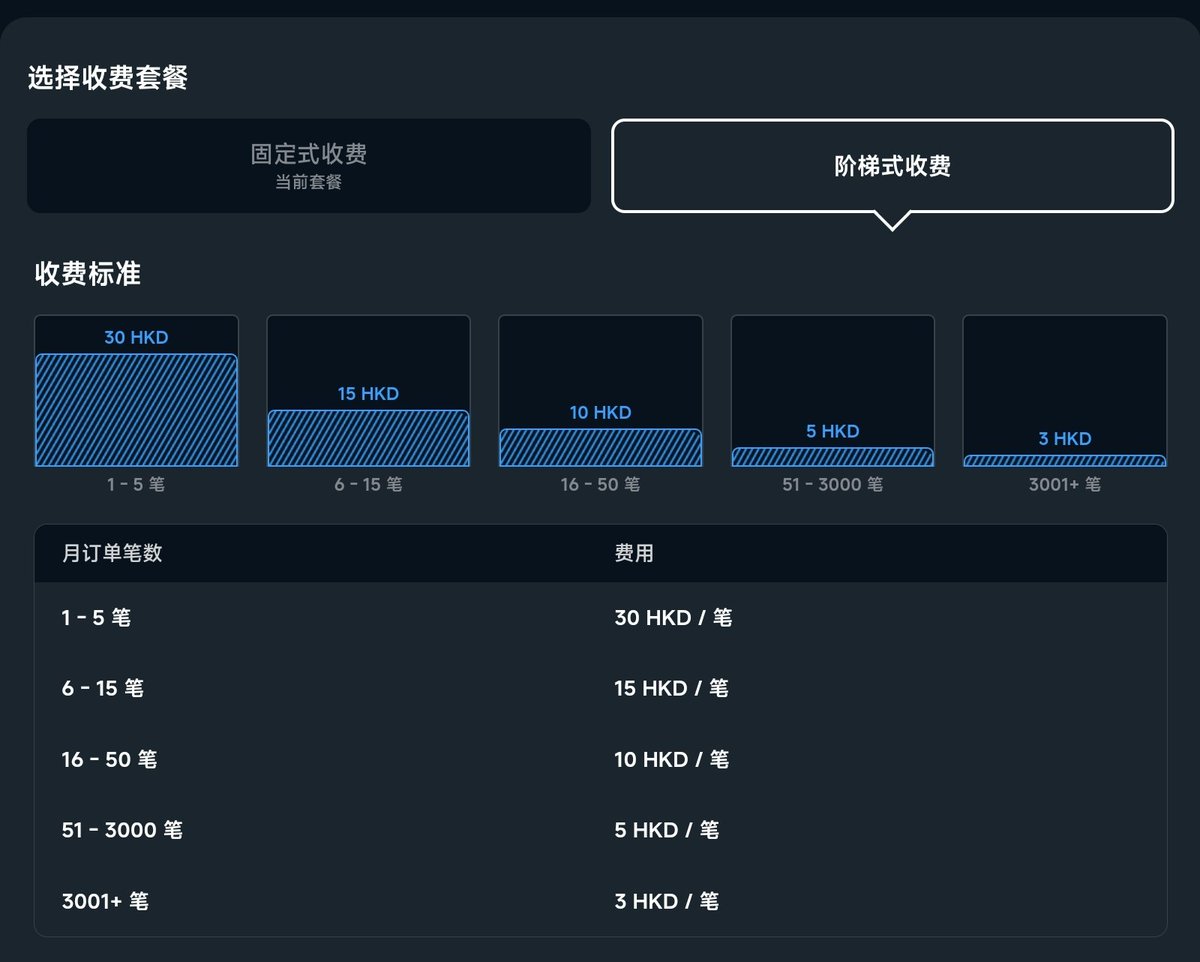Select the 阶梯式收费 card option
1200x962 pixels.
click(x=892, y=165)
